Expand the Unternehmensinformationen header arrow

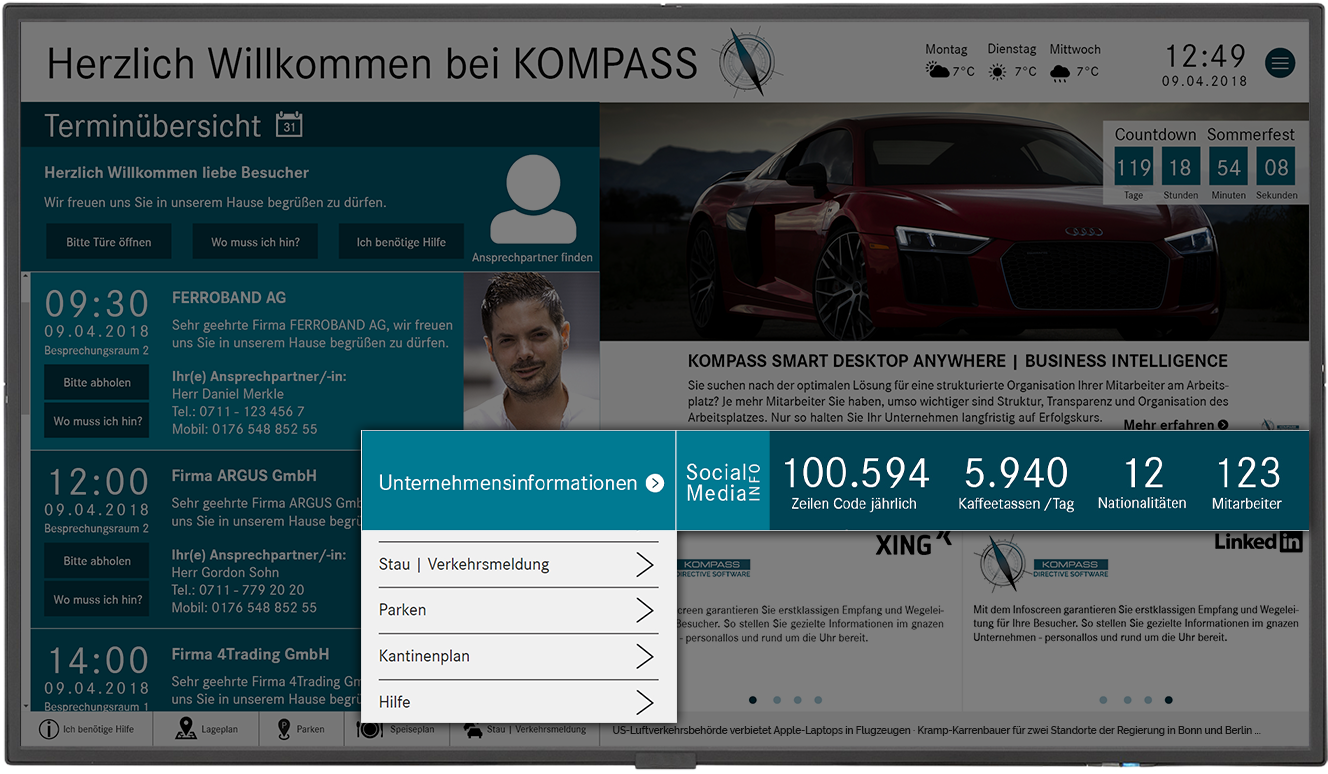click(x=655, y=483)
